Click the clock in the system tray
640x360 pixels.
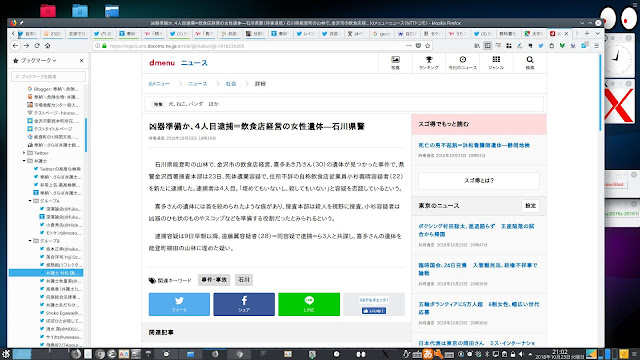click(560, 354)
